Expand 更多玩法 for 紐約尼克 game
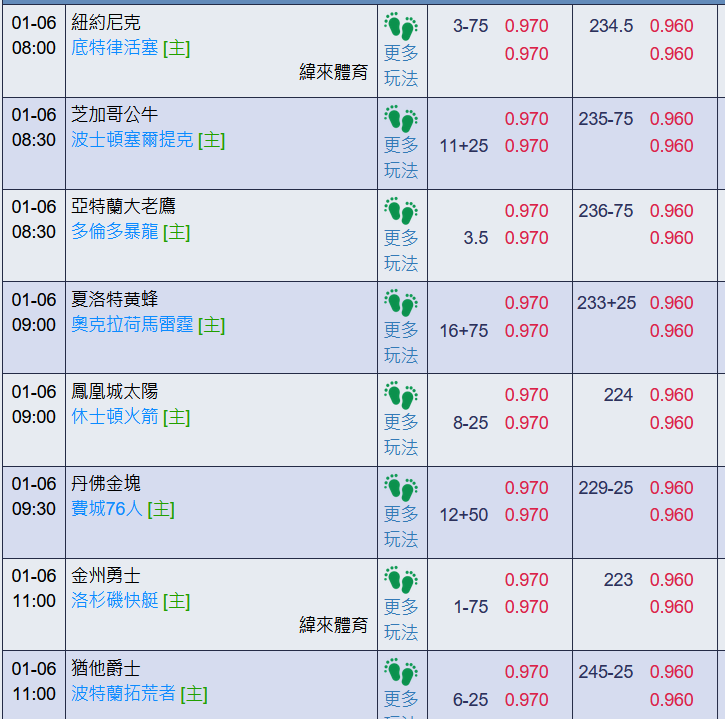Viewport: 725px width, 719px height. (x=401, y=66)
